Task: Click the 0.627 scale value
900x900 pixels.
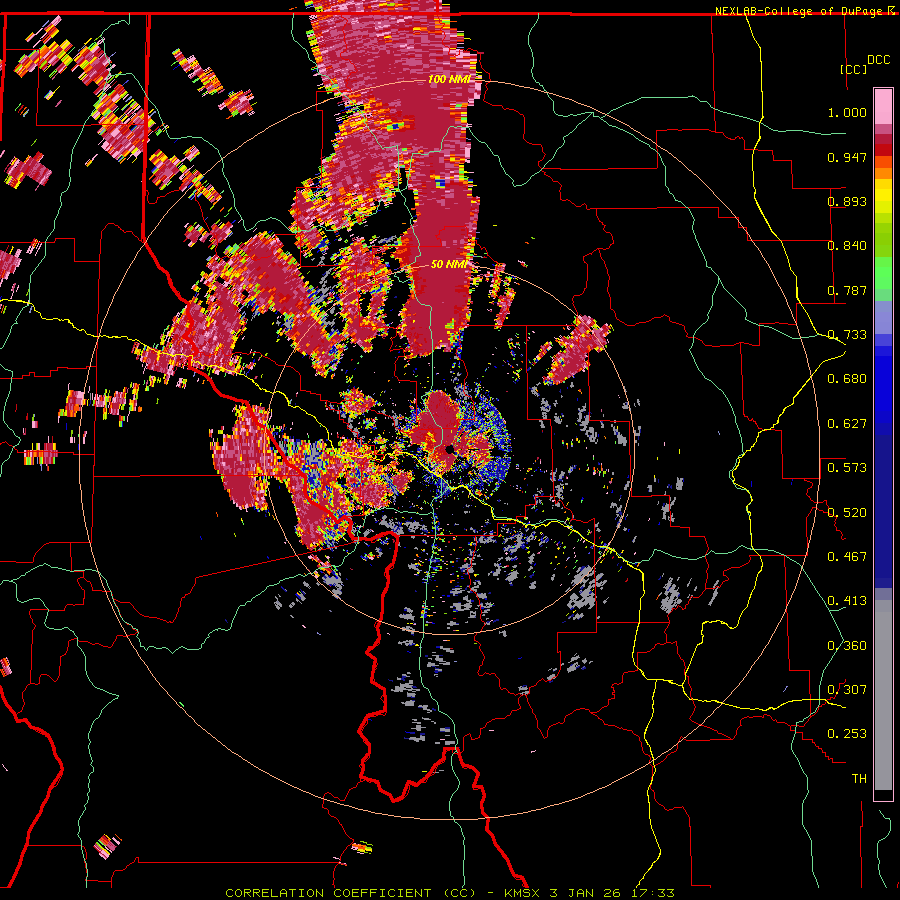Action: pyautogui.click(x=847, y=424)
